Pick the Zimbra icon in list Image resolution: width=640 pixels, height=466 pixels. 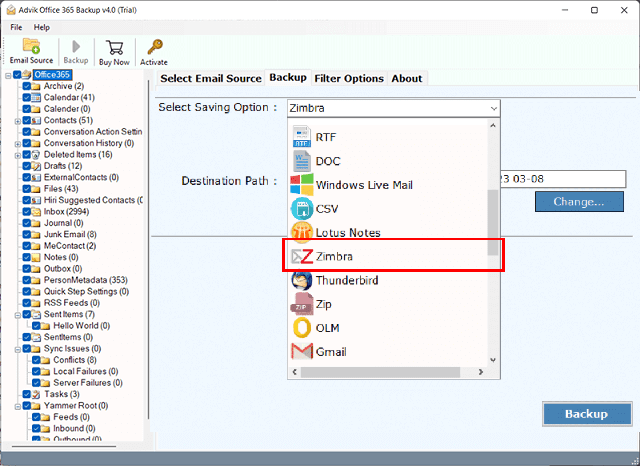click(302, 256)
